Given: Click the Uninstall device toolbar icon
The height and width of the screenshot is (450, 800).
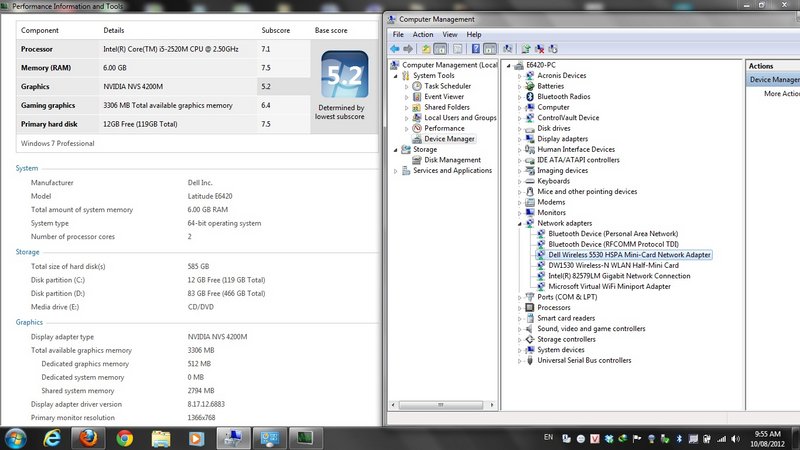Looking at the screenshot, I should 540,48.
